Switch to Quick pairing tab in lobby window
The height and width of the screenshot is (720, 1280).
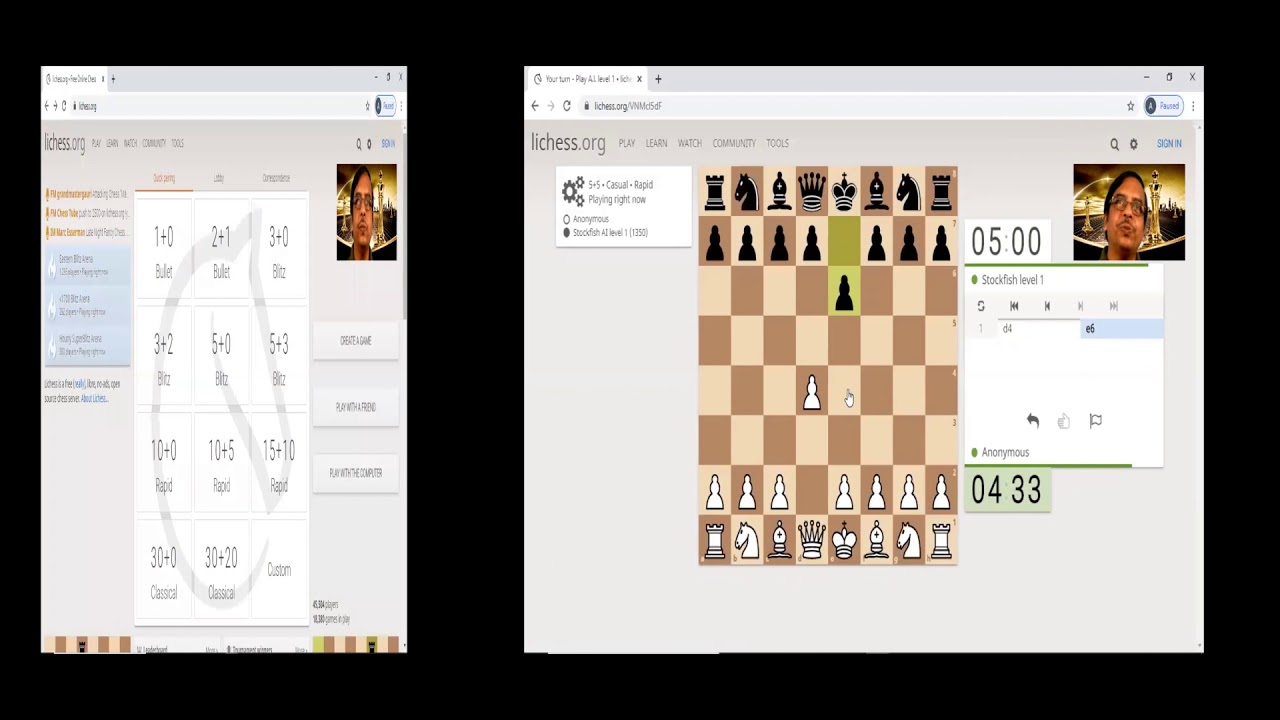[164, 179]
